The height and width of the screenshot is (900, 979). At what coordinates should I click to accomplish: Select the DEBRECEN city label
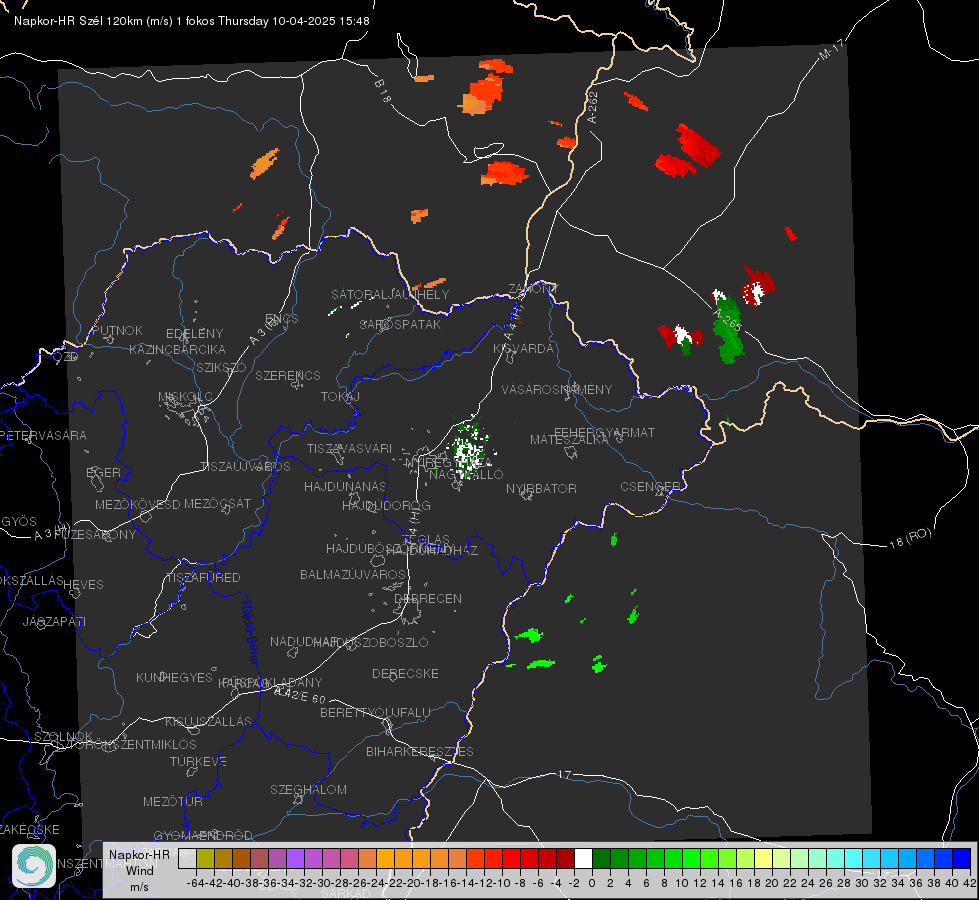click(428, 598)
